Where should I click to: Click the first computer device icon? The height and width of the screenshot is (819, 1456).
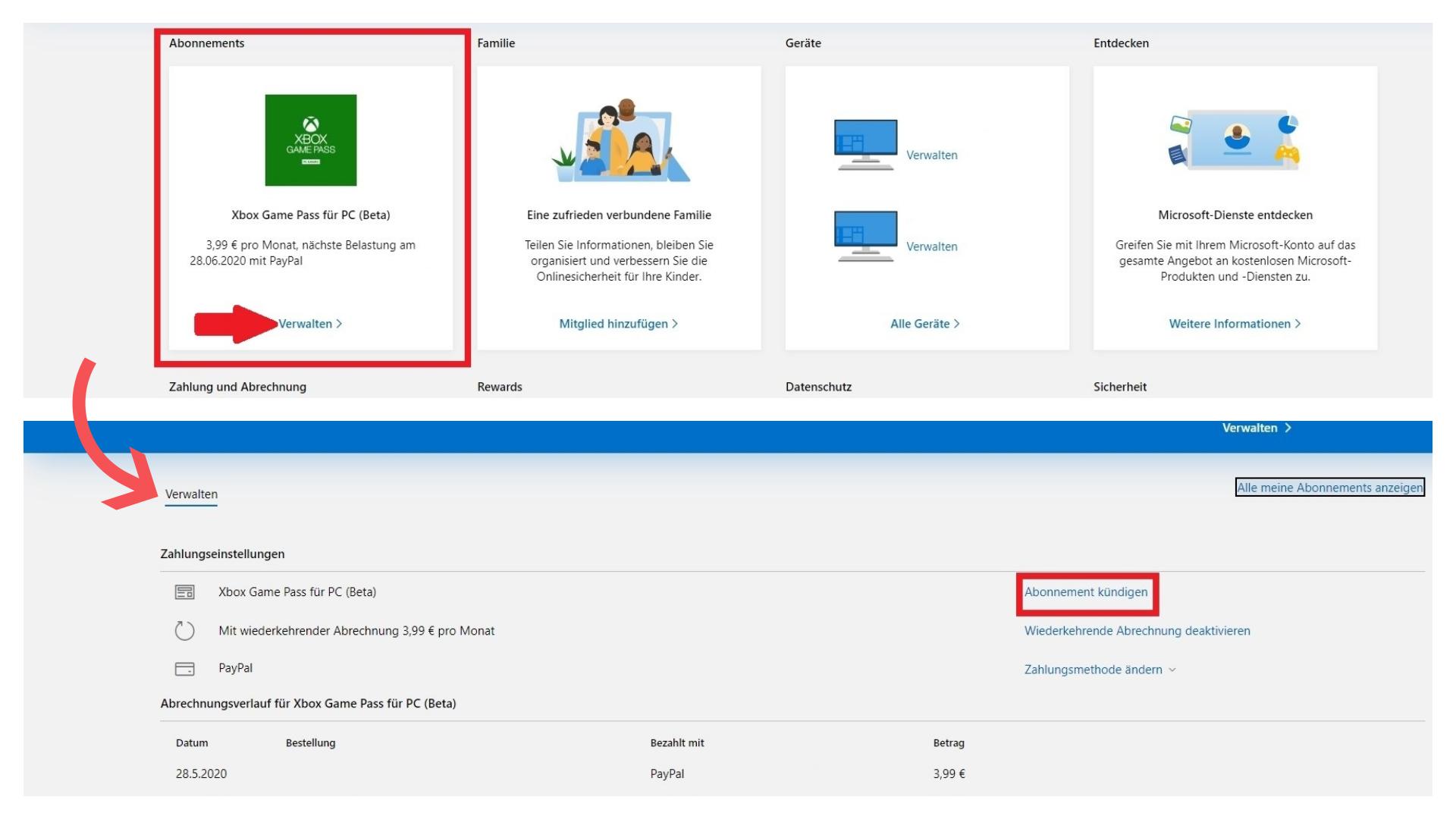click(x=865, y=145)
